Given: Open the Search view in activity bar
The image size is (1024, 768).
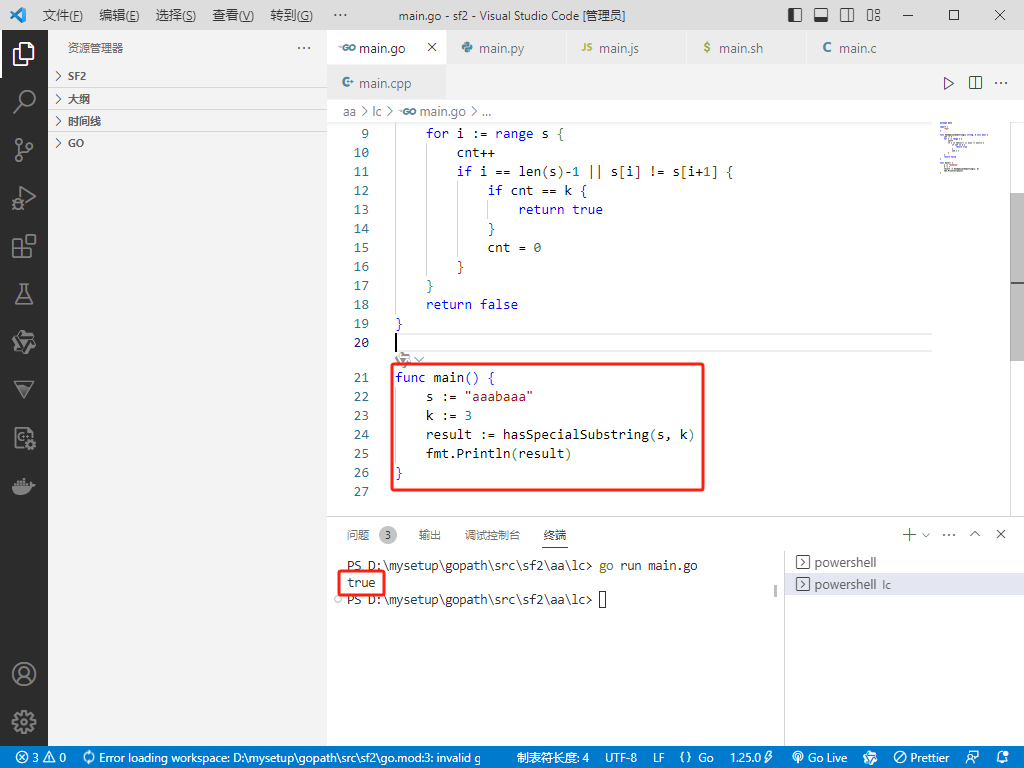Looking at the screenshot, I should 24,102.
